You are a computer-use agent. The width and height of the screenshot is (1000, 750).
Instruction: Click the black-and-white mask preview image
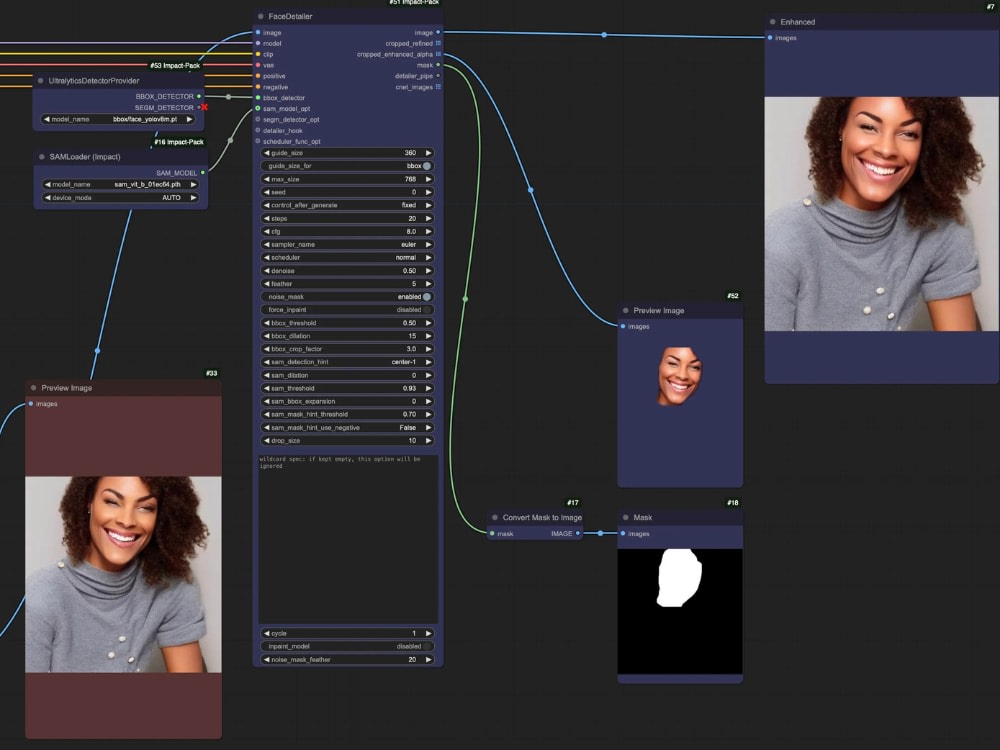point(680,611)
